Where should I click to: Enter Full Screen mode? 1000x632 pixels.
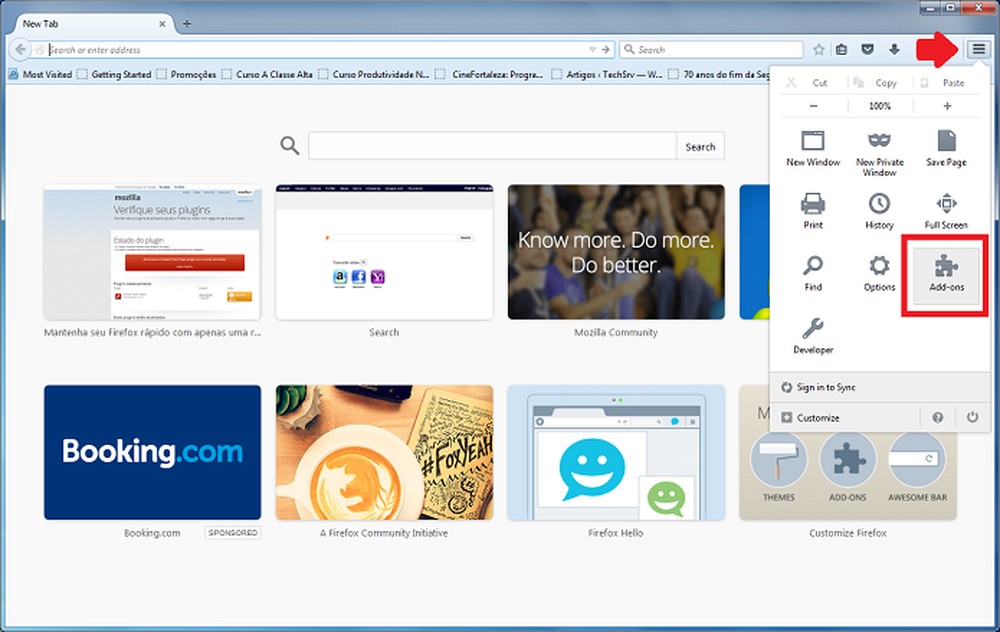coord(945,208)
